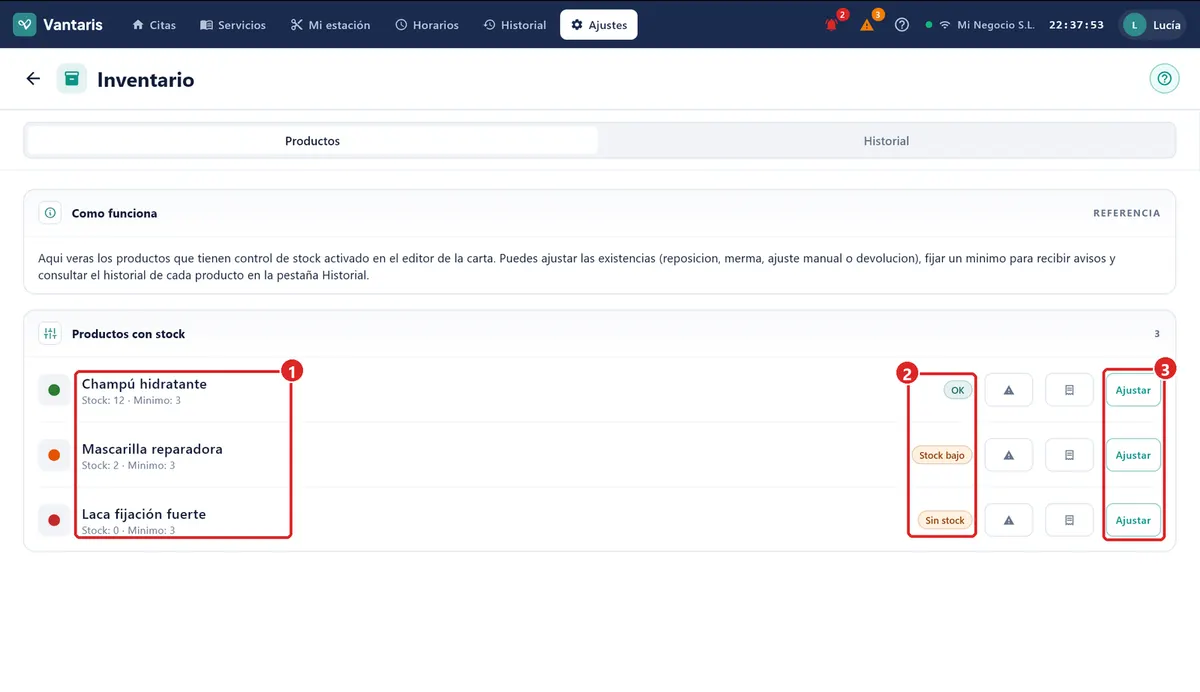Click the Como funciona heading
1200x692 pixels.
click(114, 213)
